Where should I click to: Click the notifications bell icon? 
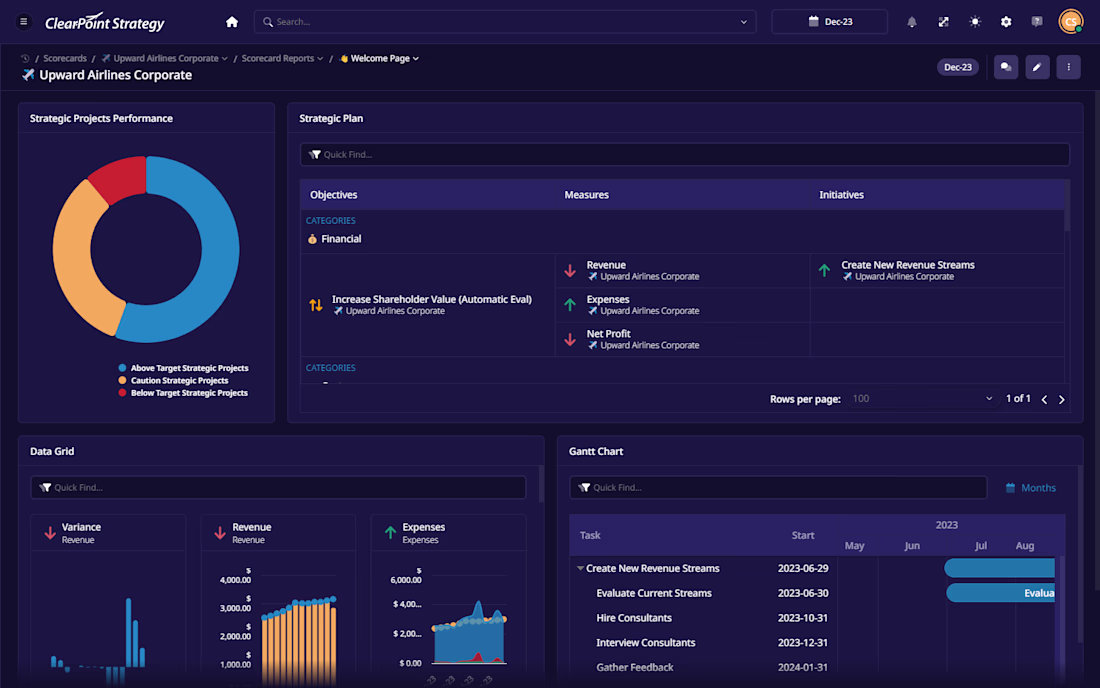(x=911, y=22)
